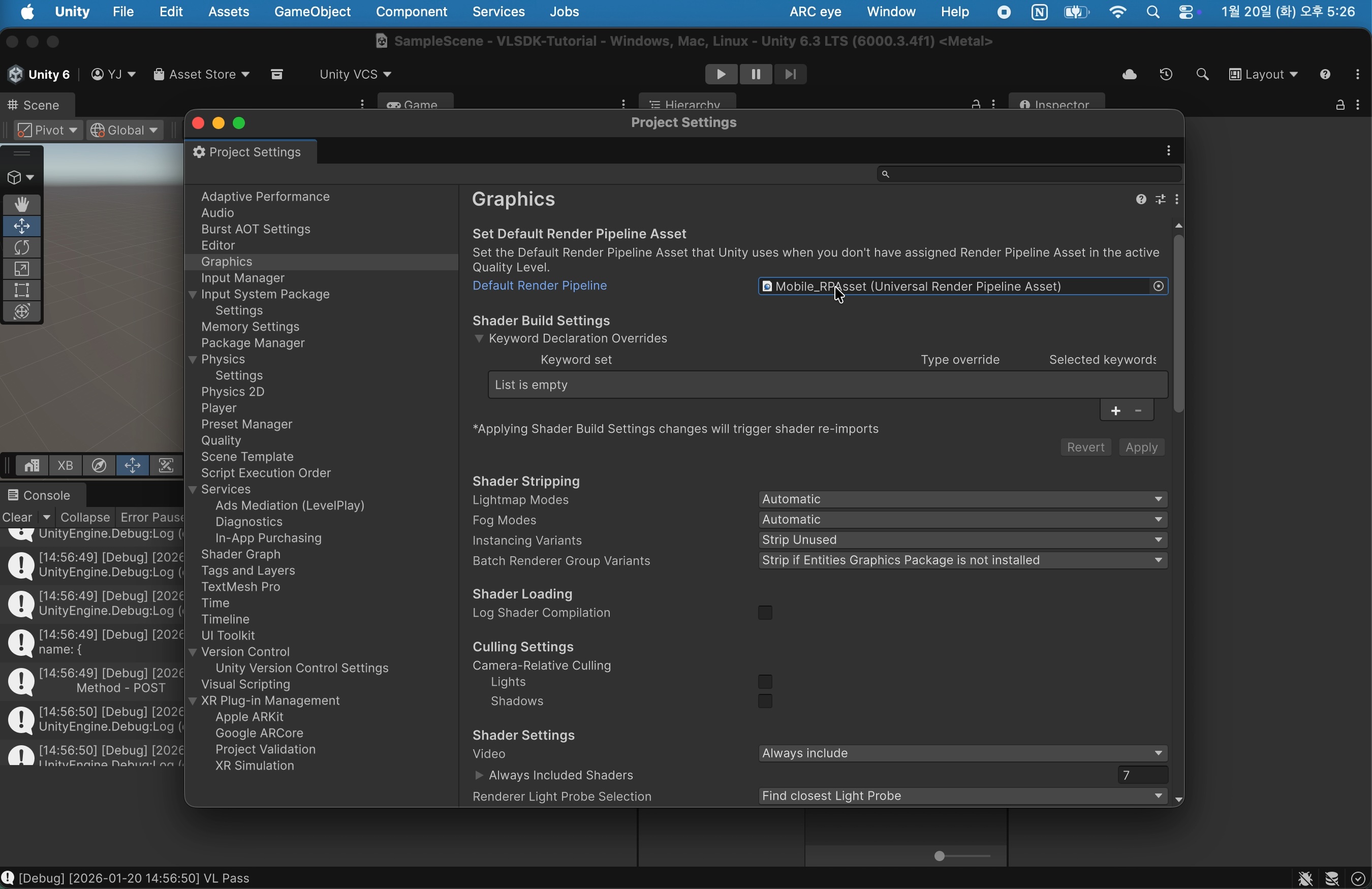Toggle Camera-Relative Culling Lights checkbox

pyautogui.click(x=765, y=682)
